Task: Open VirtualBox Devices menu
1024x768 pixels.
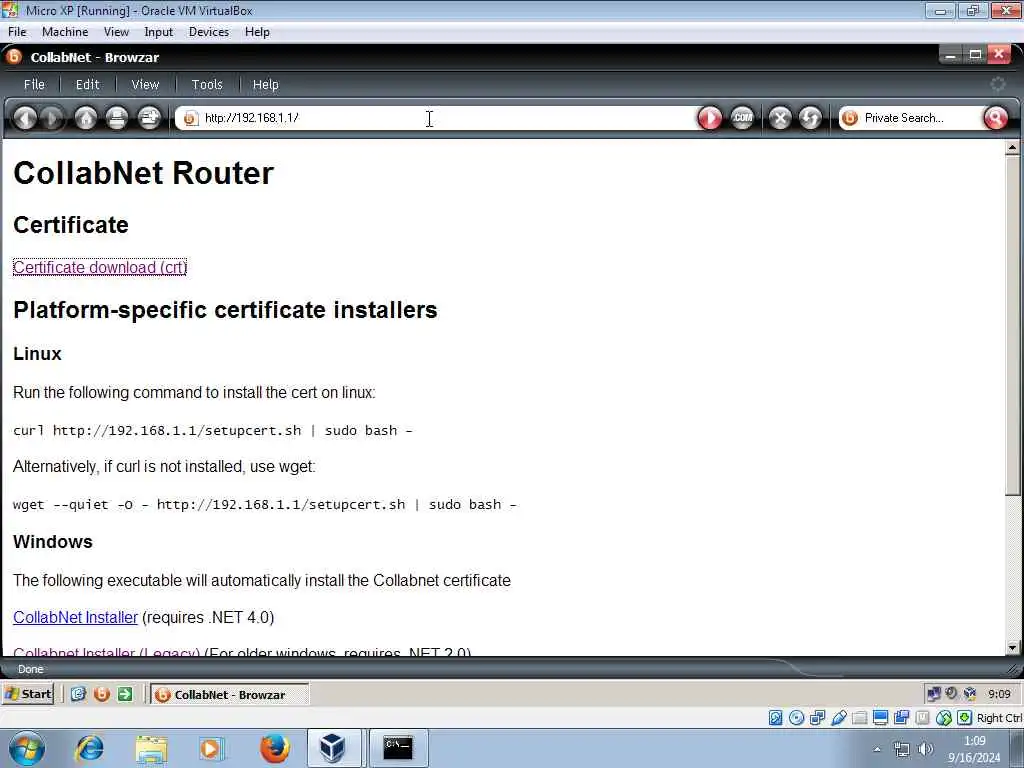Action: point(208,32)
